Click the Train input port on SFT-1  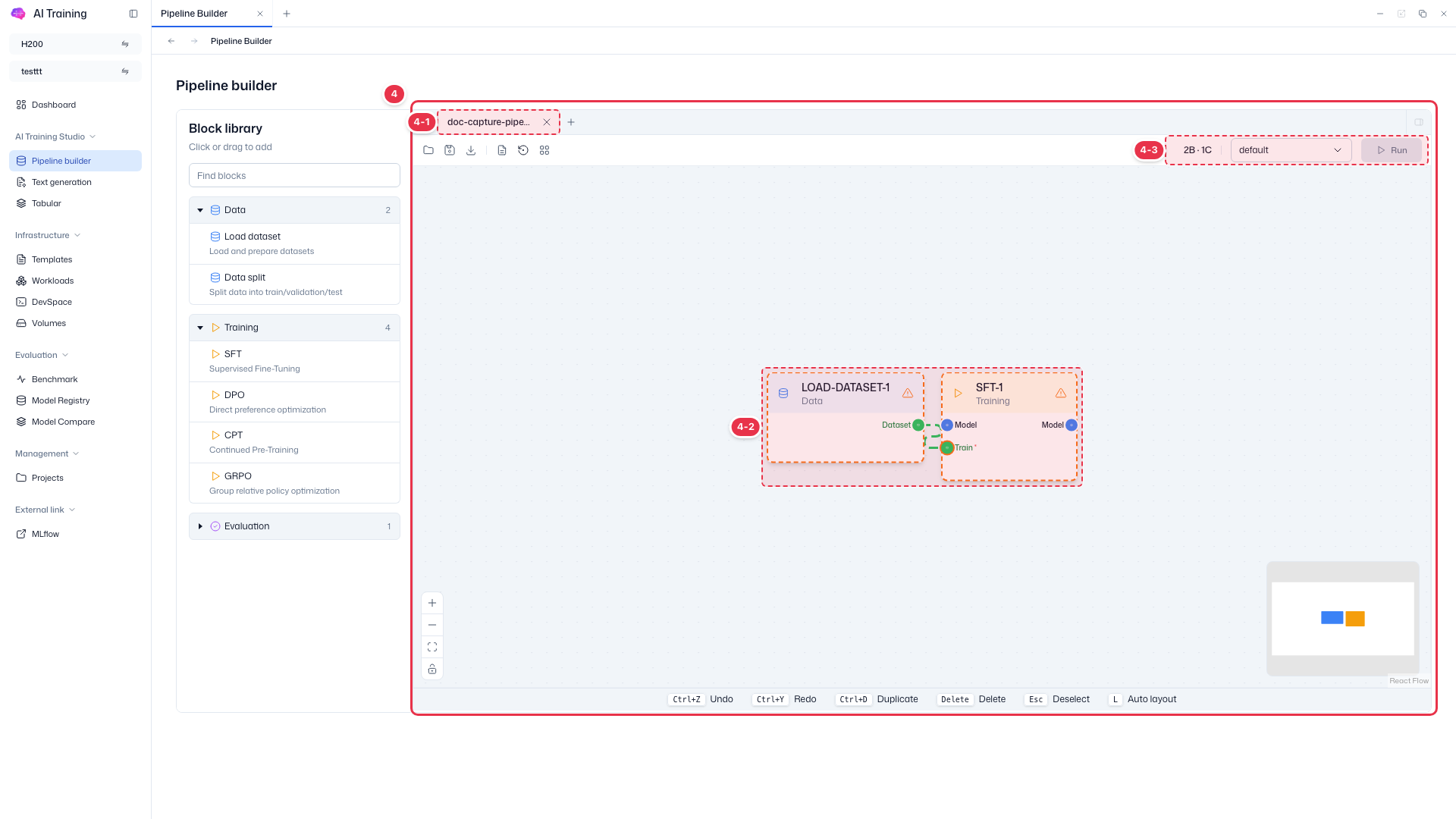click(x=947, y=447)
